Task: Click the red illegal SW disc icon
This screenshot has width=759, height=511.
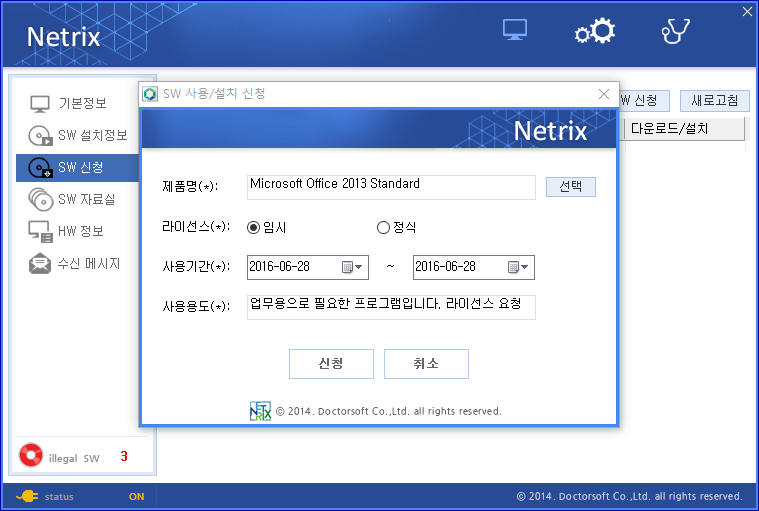Action: [31, 455]
